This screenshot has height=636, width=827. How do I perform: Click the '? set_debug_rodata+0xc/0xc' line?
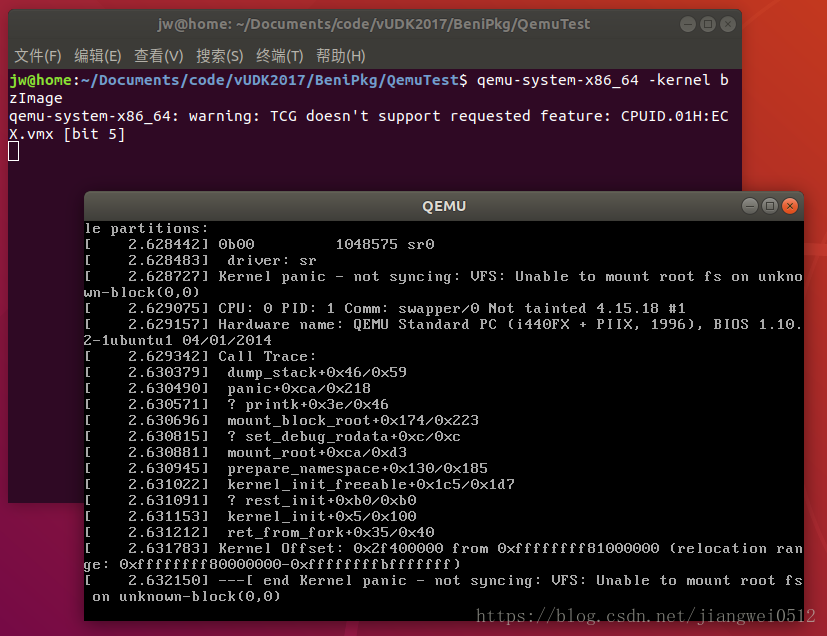coord(273,436)
